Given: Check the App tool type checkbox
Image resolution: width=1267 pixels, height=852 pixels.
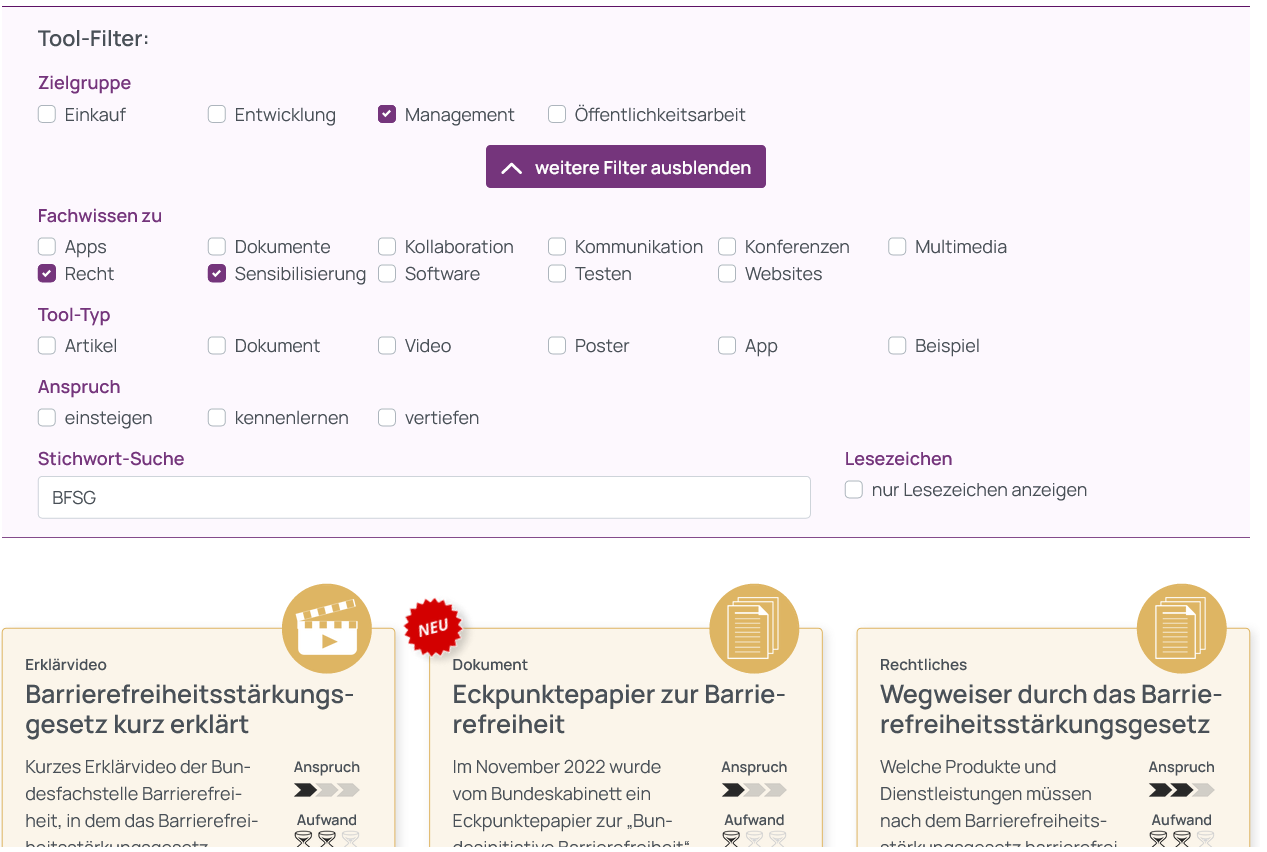Looking at the screenshot, I should point(727,345).
